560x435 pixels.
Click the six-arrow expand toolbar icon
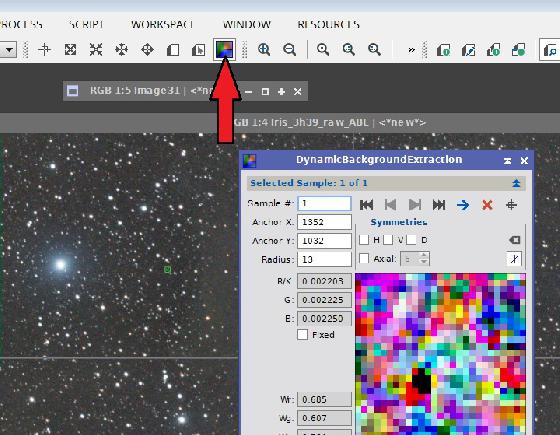point(121,49)
